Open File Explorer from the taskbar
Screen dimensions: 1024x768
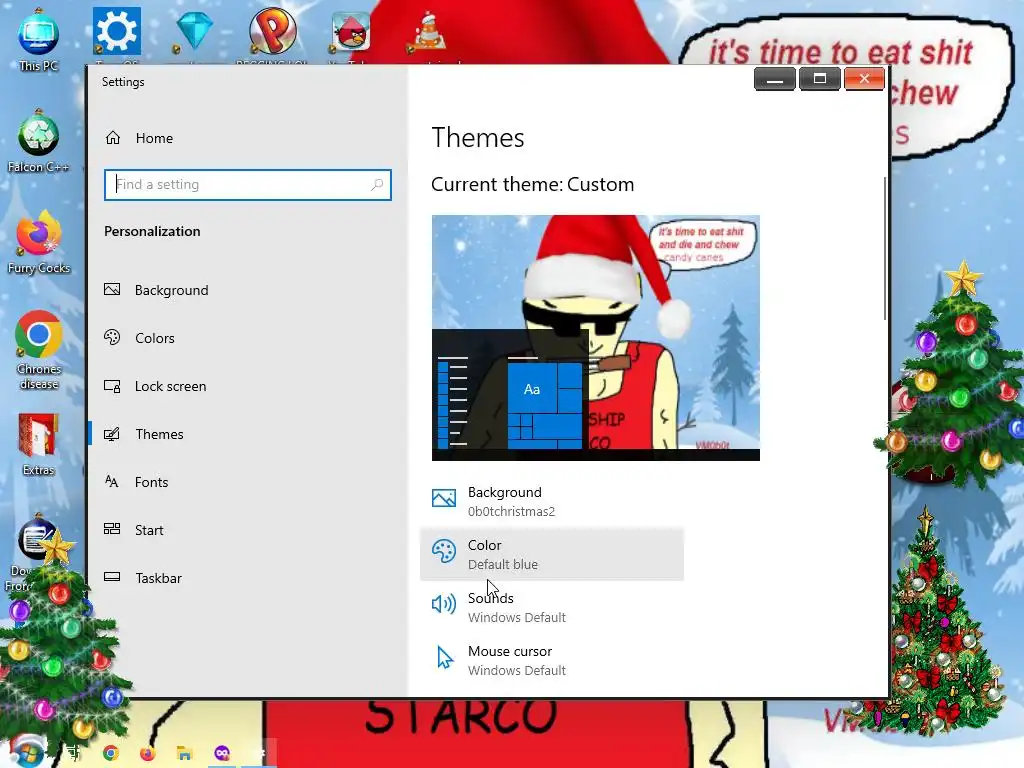(185, 753)
